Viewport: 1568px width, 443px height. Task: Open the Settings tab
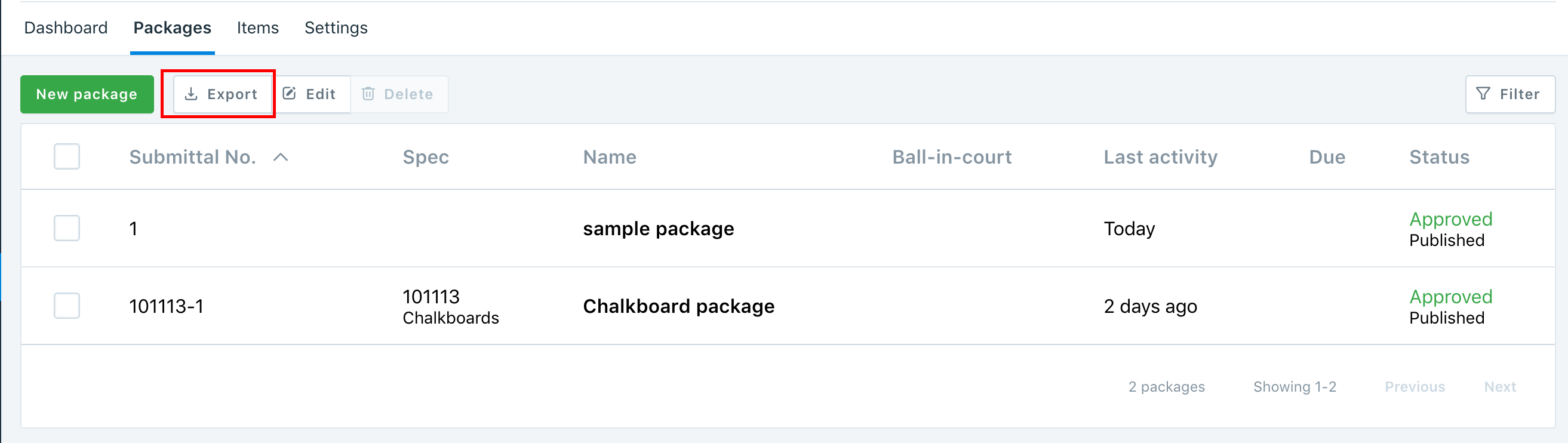[x=336, y=27]
